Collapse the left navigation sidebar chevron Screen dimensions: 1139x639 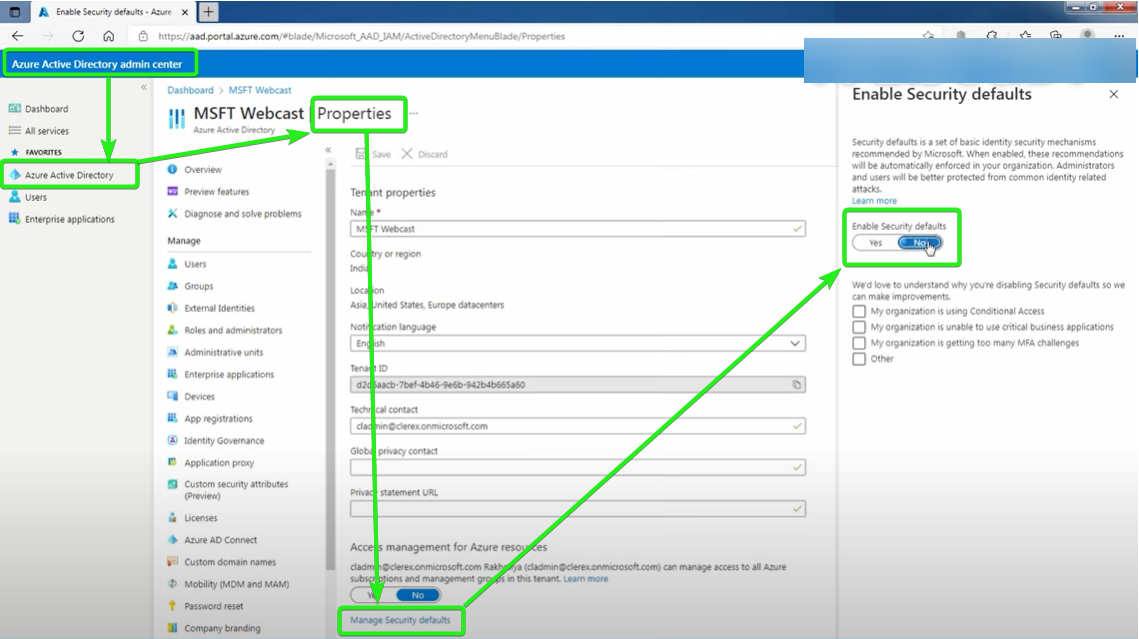coord(144,88)
